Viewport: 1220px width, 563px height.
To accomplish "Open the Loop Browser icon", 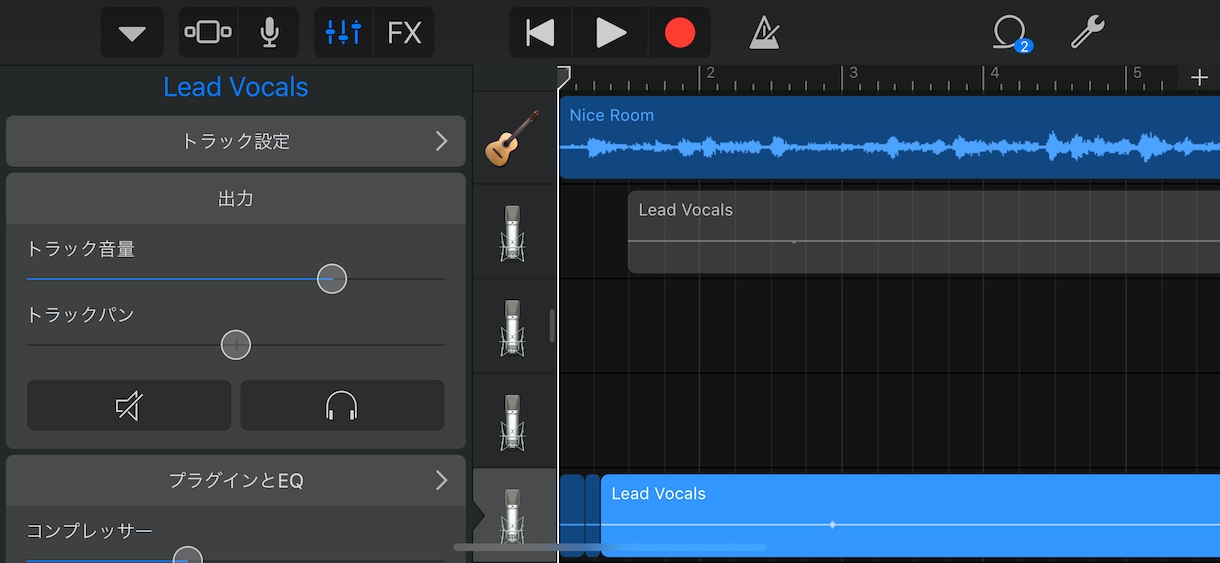I will point(1011,33).
